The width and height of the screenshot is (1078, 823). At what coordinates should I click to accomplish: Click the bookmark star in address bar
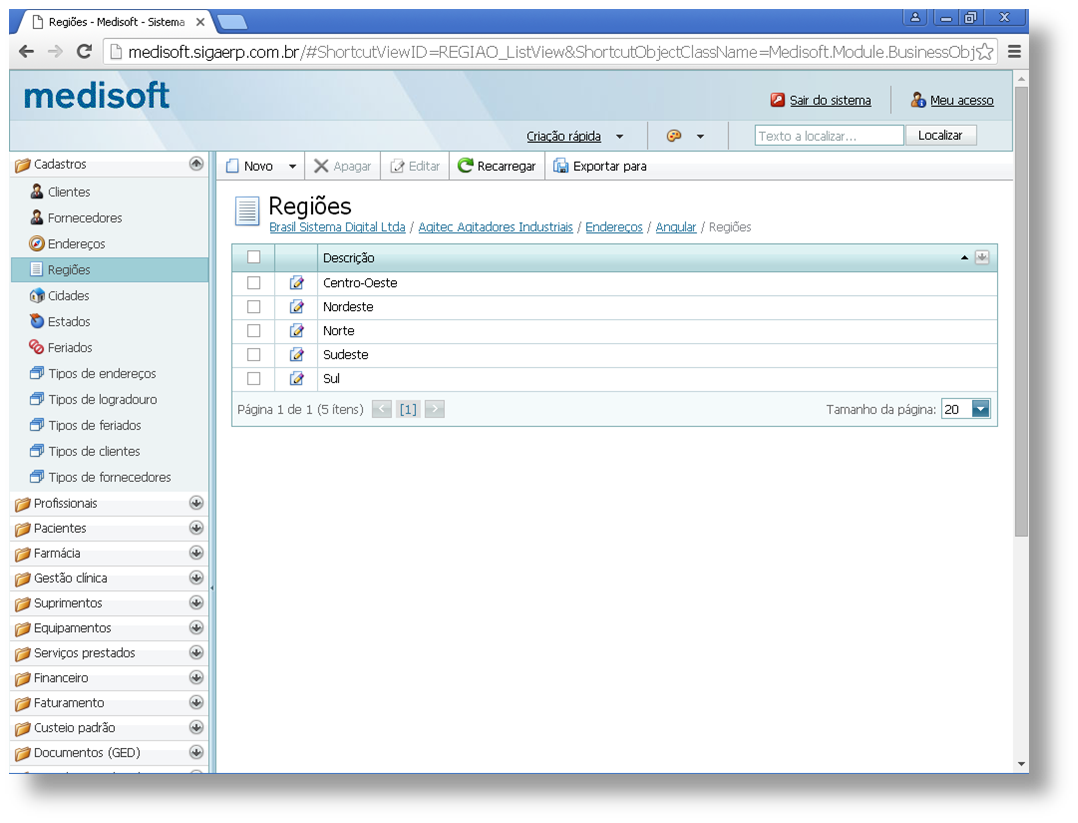coord(984,52)
